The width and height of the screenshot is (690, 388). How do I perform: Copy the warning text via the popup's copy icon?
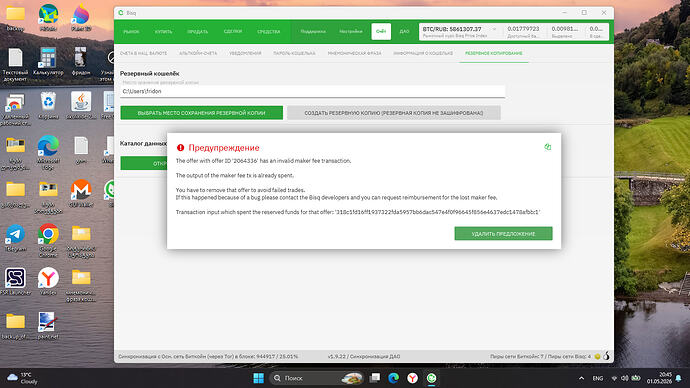(547, 147)
